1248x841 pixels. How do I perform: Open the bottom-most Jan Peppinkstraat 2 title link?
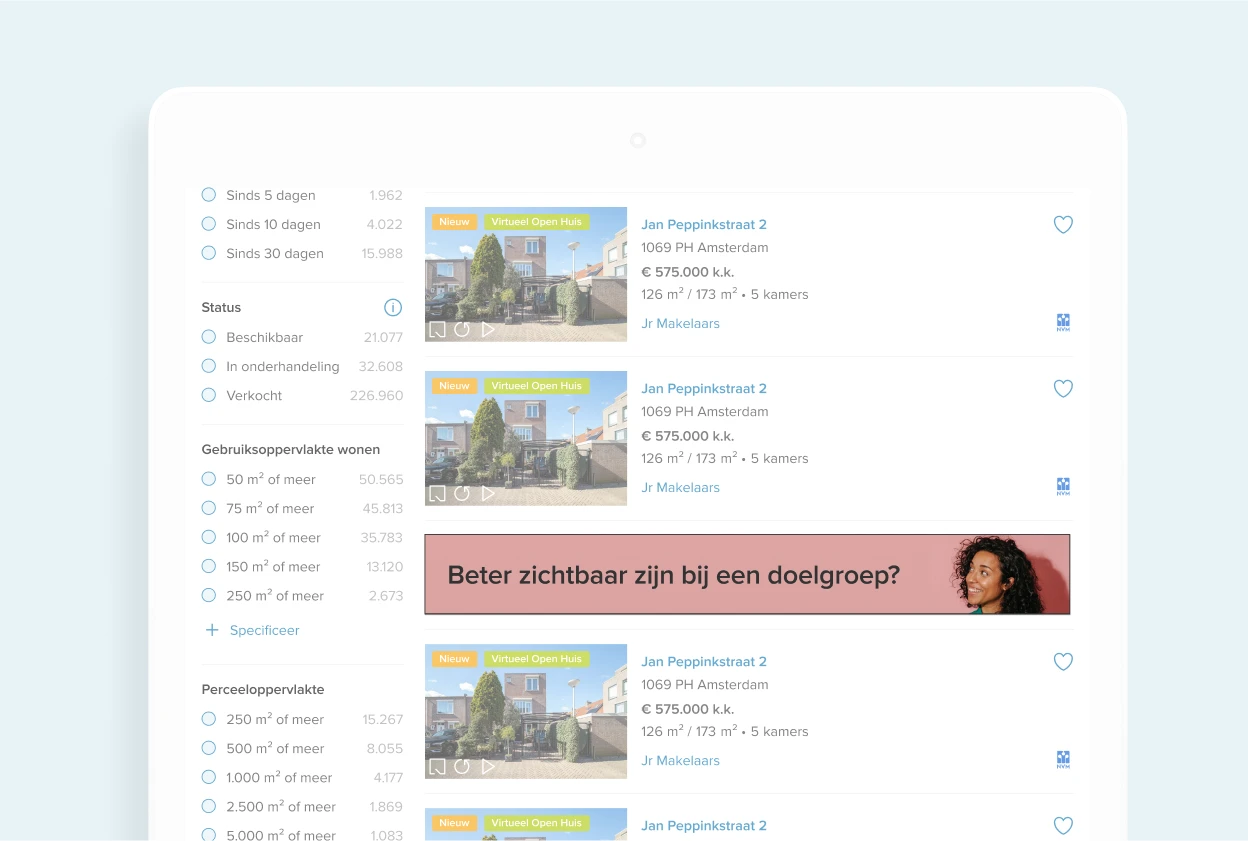(704, 826)
